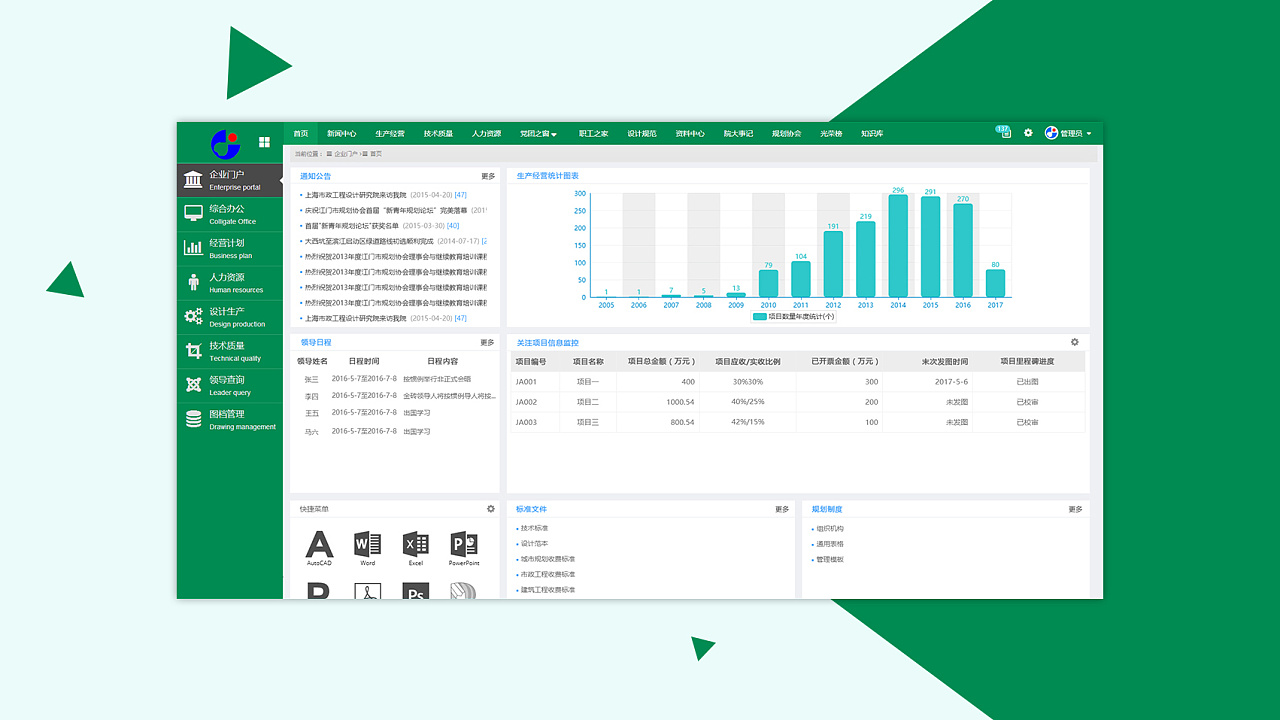Open the PowerPoint shortcut icon
The width and height of the screenshot is (1280, 720).
click(x=464, y=547)
